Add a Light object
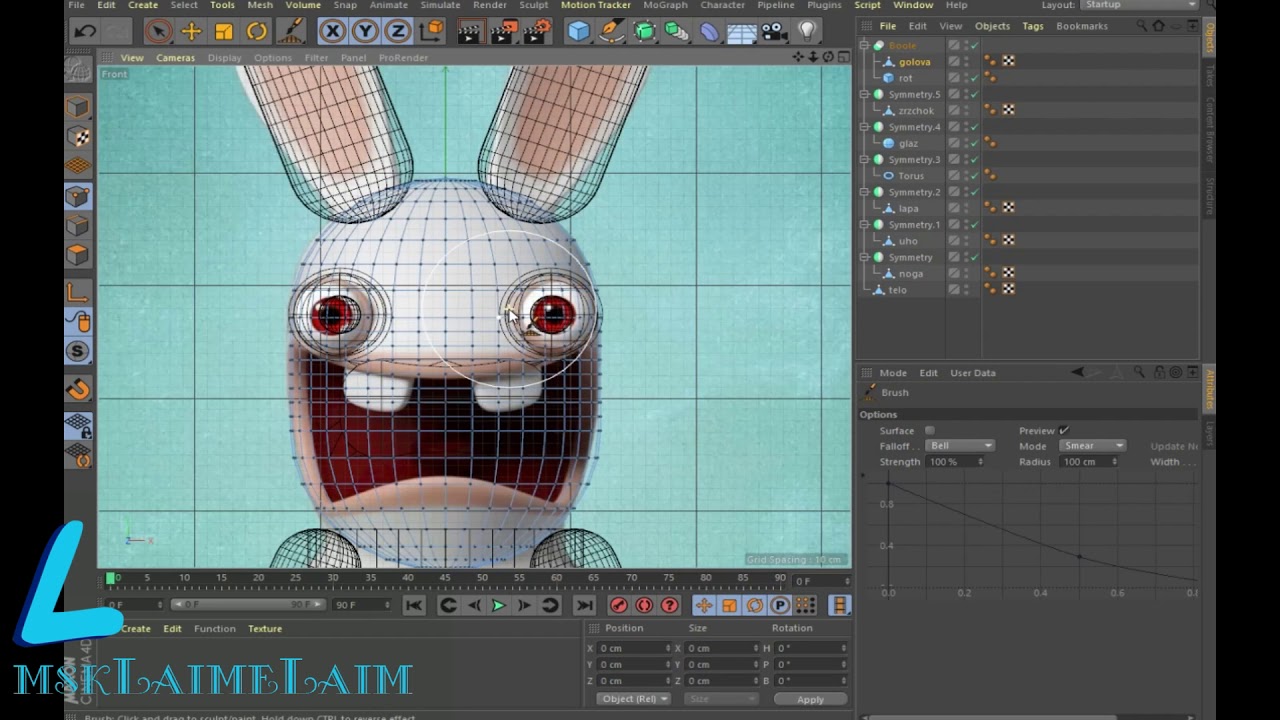This screenshot has height=720, width=1280. (807, 31)
